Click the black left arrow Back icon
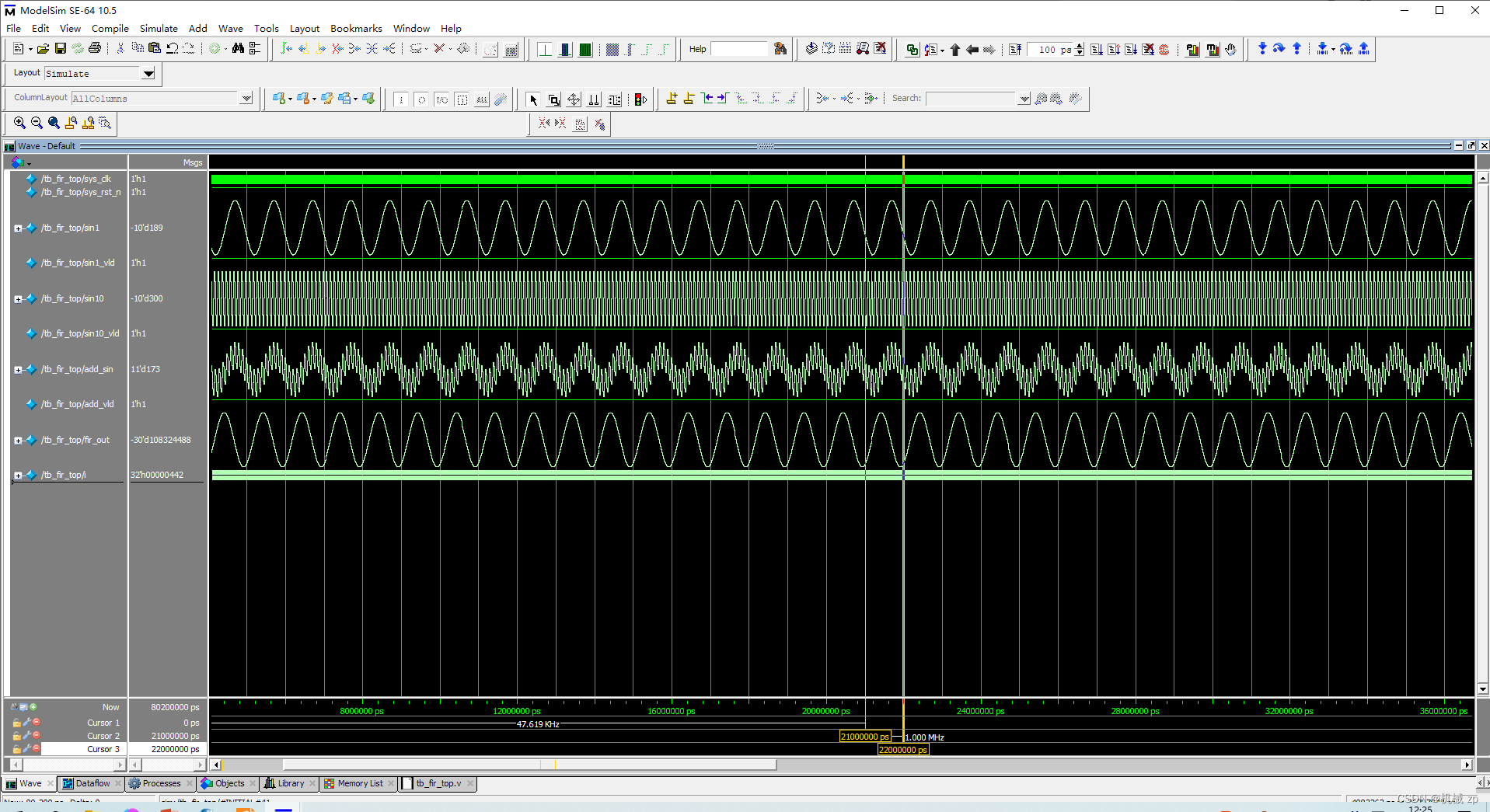 tap(972, 50)
